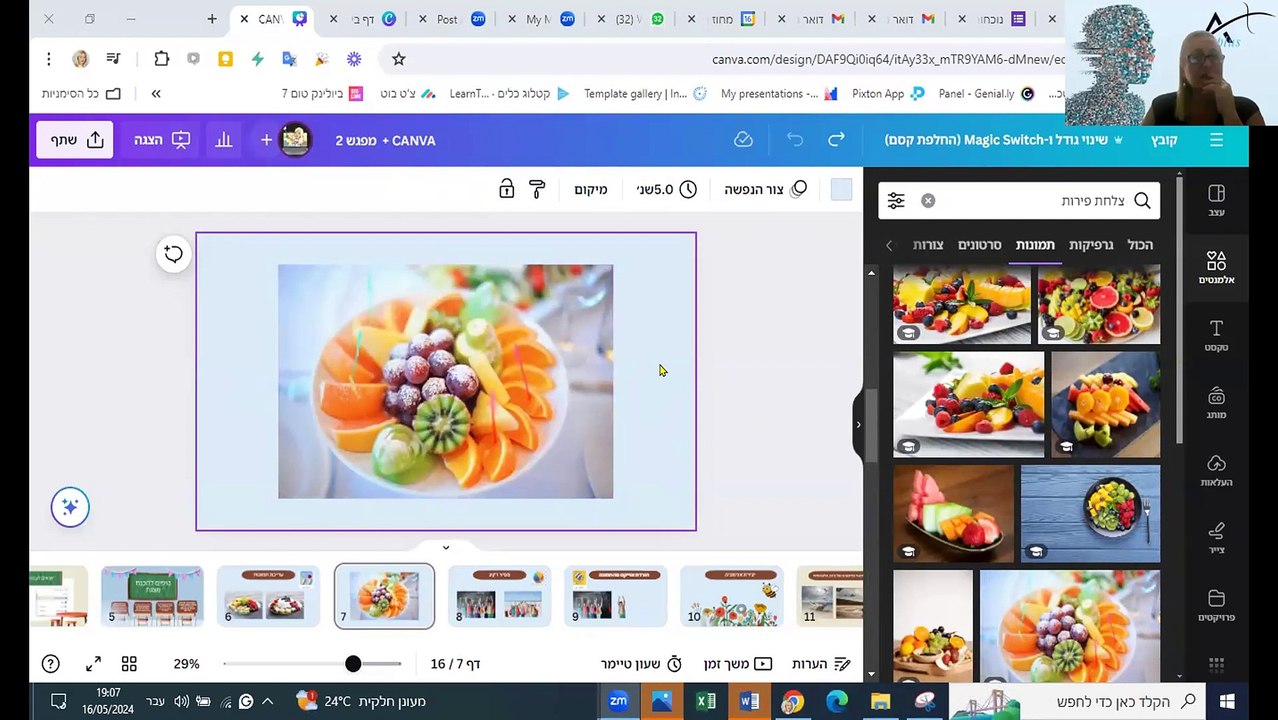The height and width of the screenshot is (720, 1278).
Task: Open user profile avatar in header
Action: (x=295, y=140)
